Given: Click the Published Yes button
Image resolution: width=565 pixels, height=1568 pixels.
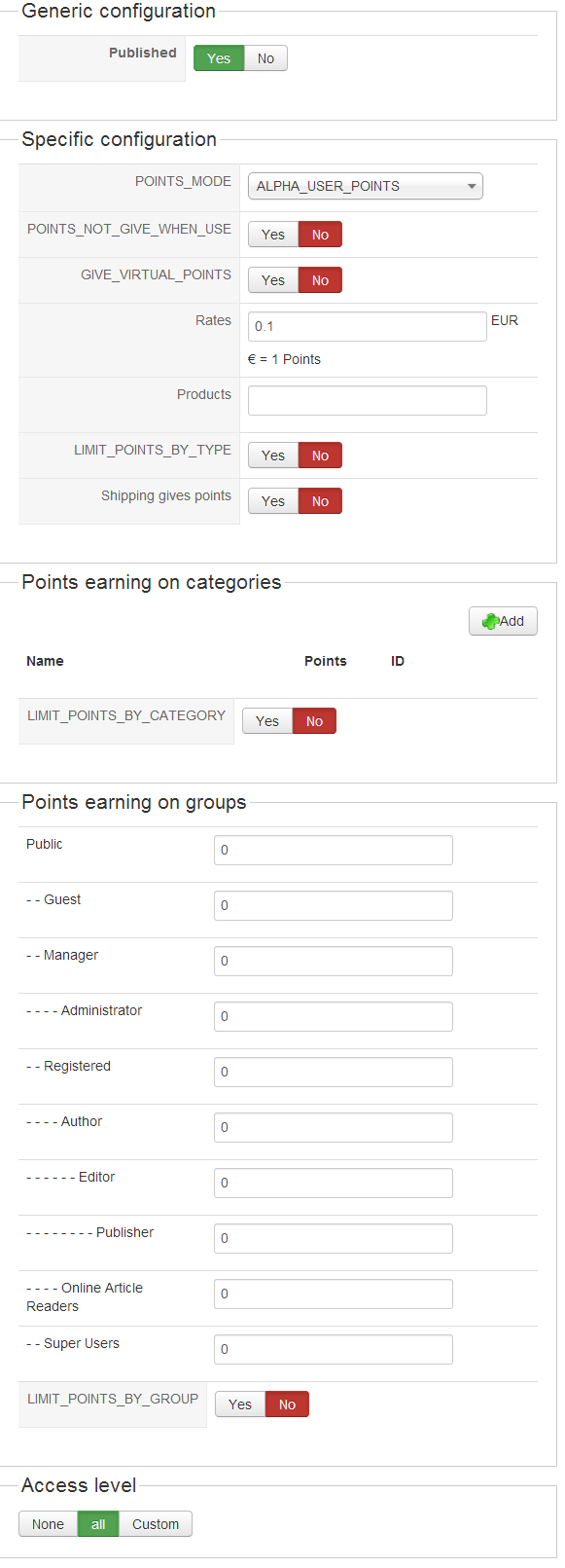Looking at the screenshot, I should pos(219,58).
